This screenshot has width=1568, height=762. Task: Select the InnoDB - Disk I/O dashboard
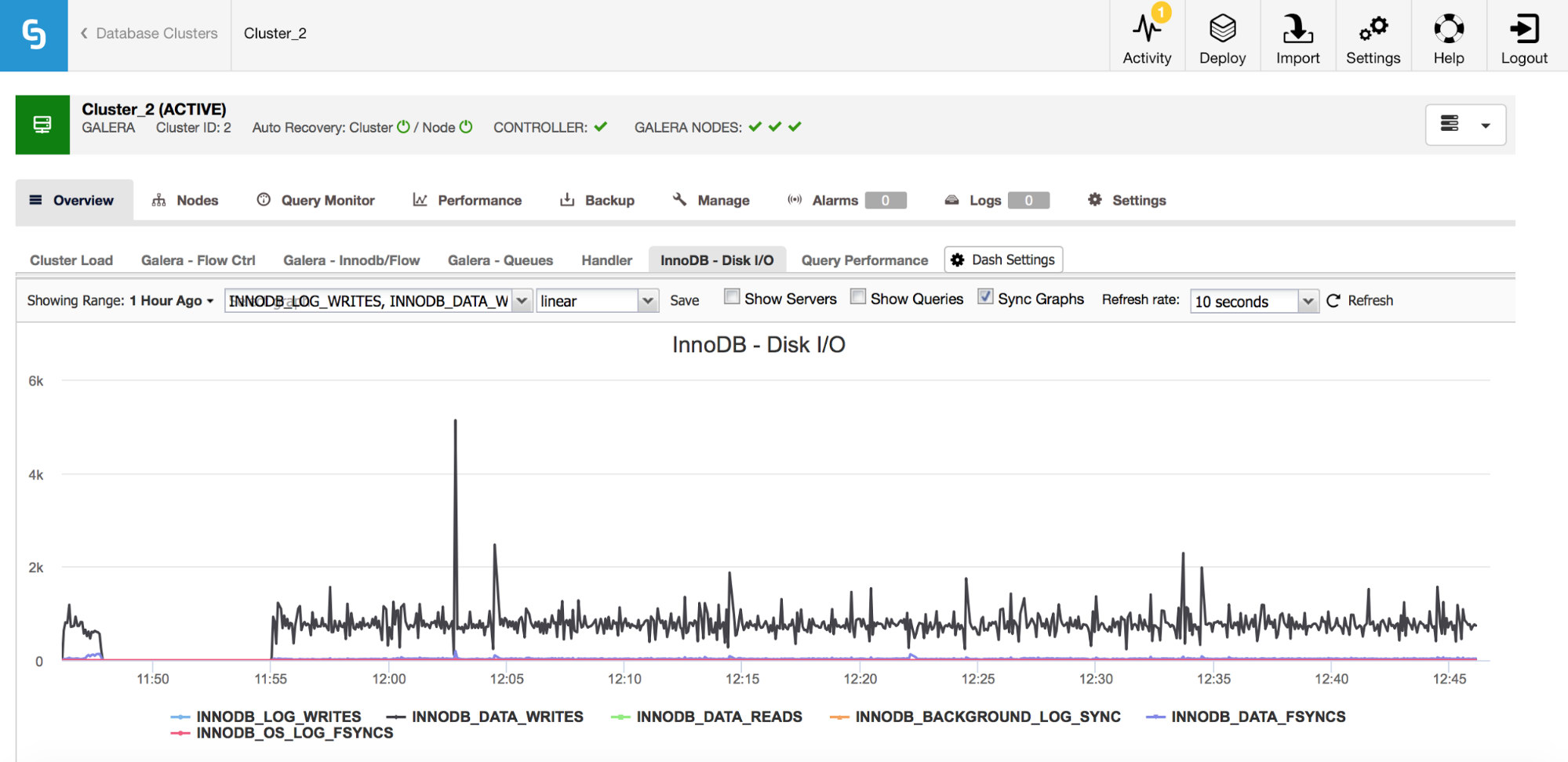(717, 259)
